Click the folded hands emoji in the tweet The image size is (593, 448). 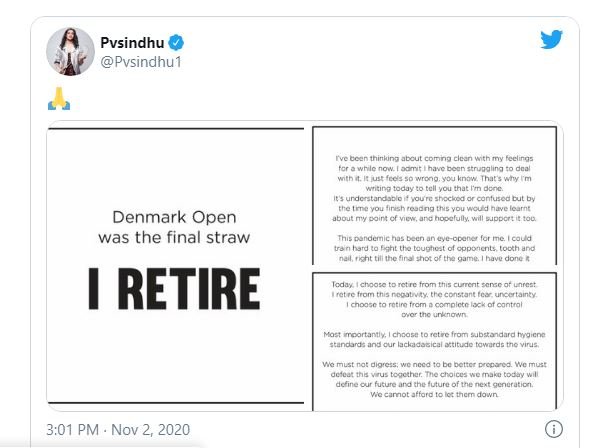coord(59,98)
